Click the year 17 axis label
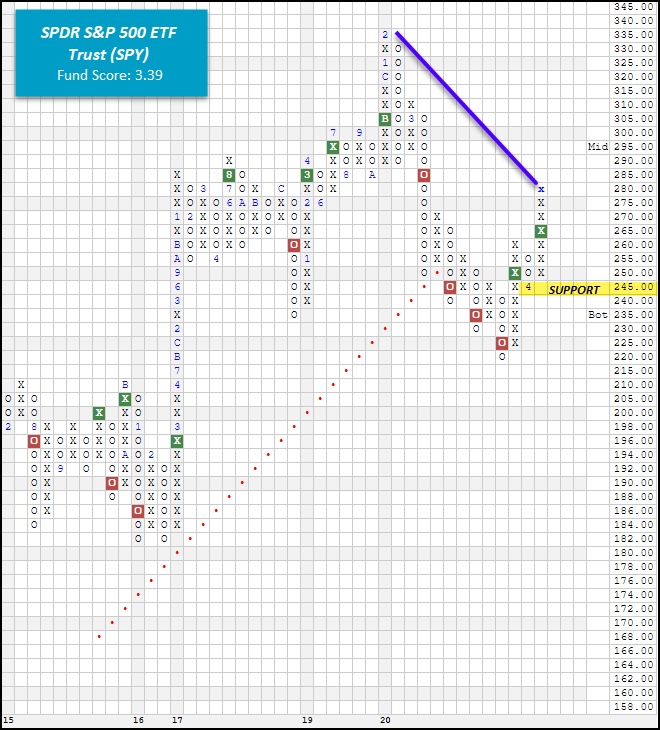The width and height of the screenshot is (660, 730). (177, 720)
